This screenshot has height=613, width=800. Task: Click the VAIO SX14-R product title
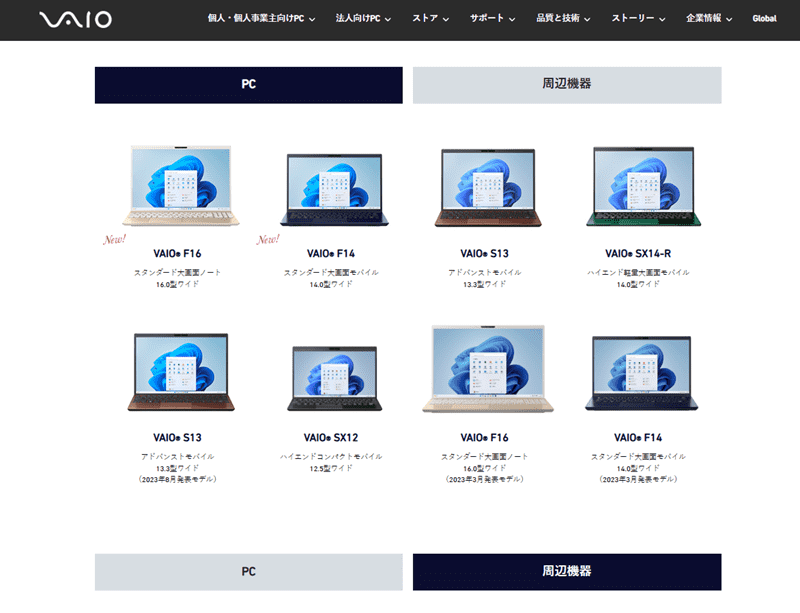(638, 254)
